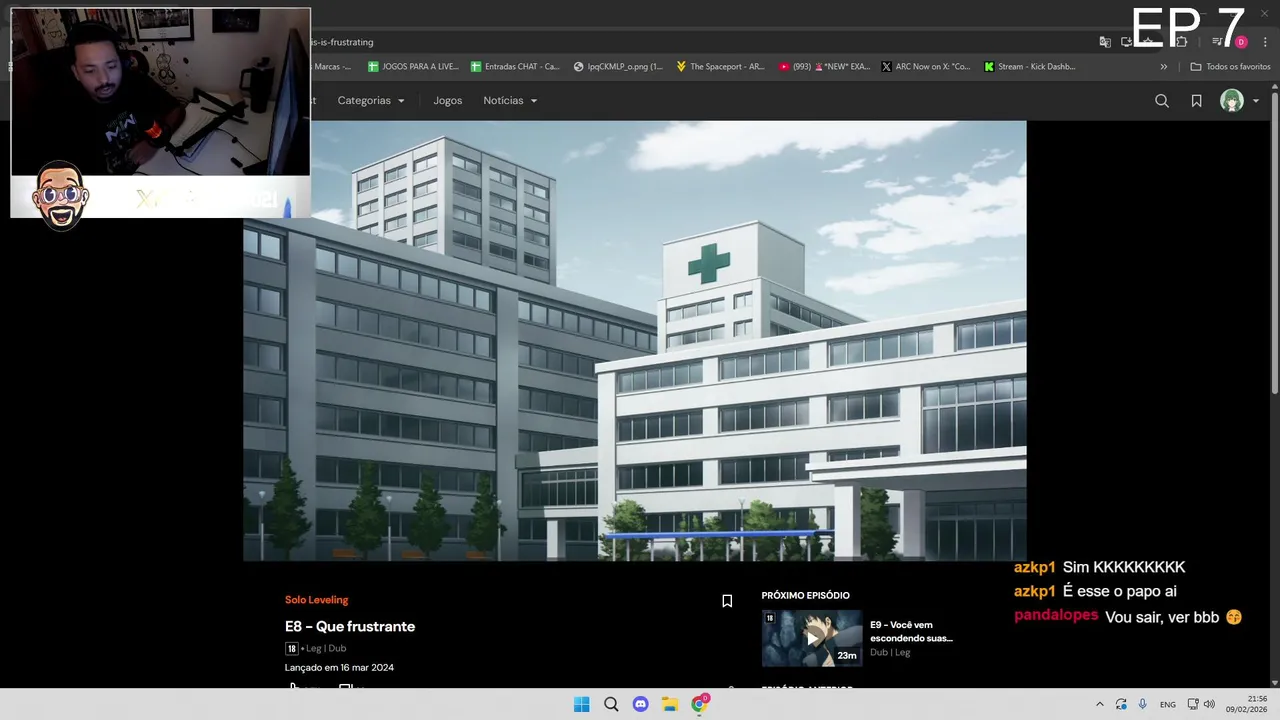Image resolution: width=1280 pixels, height=720 pixels.
Task: Play next episode E9 thumbnail
Action: click(812, 638)
